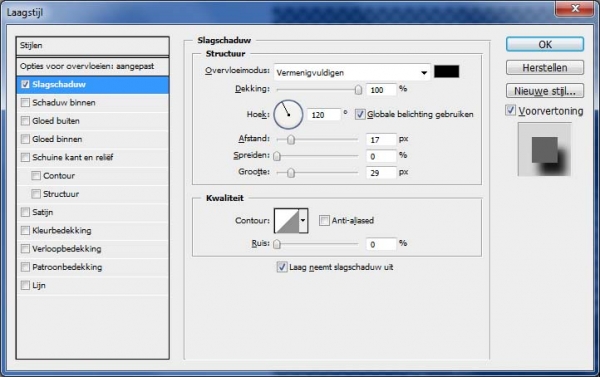The image size is (600, 377).
Task: Select the Verloopbedekking style row
Action: click(93, 249)
